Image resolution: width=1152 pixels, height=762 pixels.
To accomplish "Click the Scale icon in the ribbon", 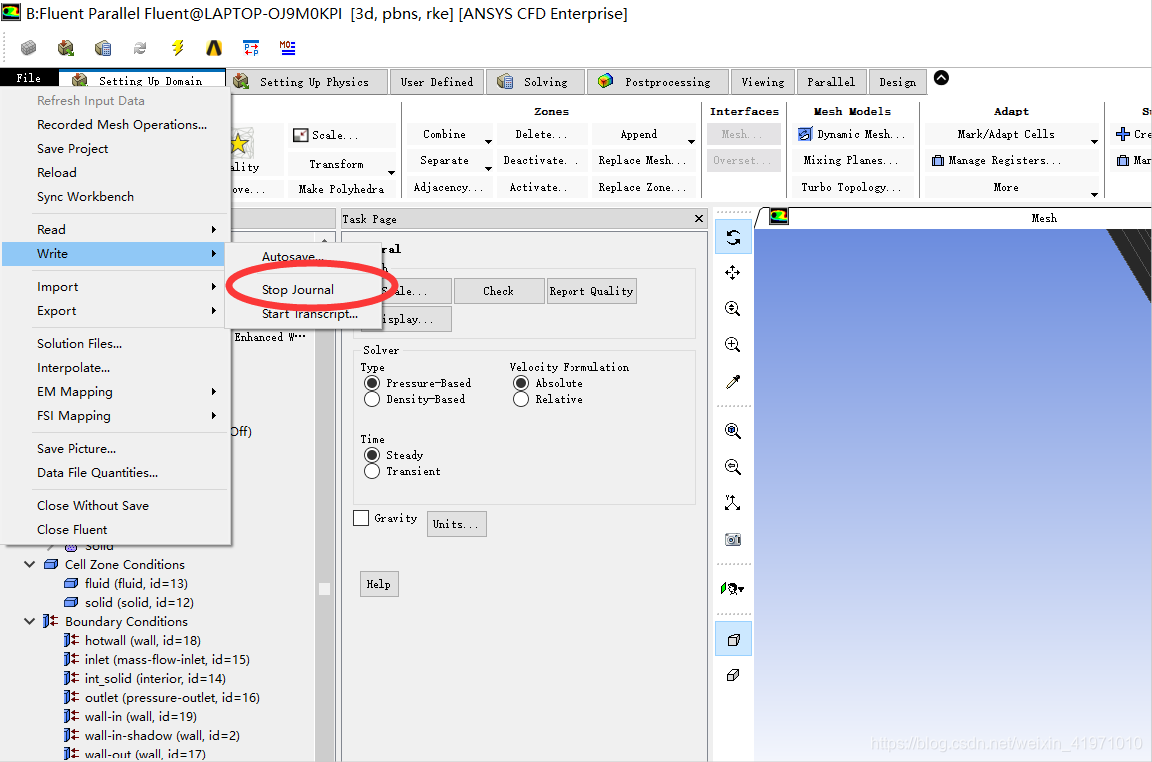I will click(300, 135).
